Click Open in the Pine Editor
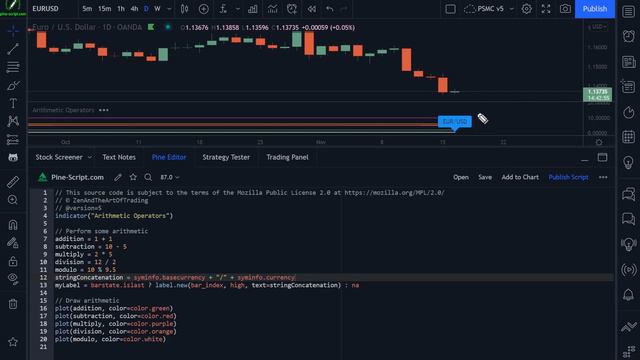Viewport: 640px width, 360px height. [x=460, y=177]
